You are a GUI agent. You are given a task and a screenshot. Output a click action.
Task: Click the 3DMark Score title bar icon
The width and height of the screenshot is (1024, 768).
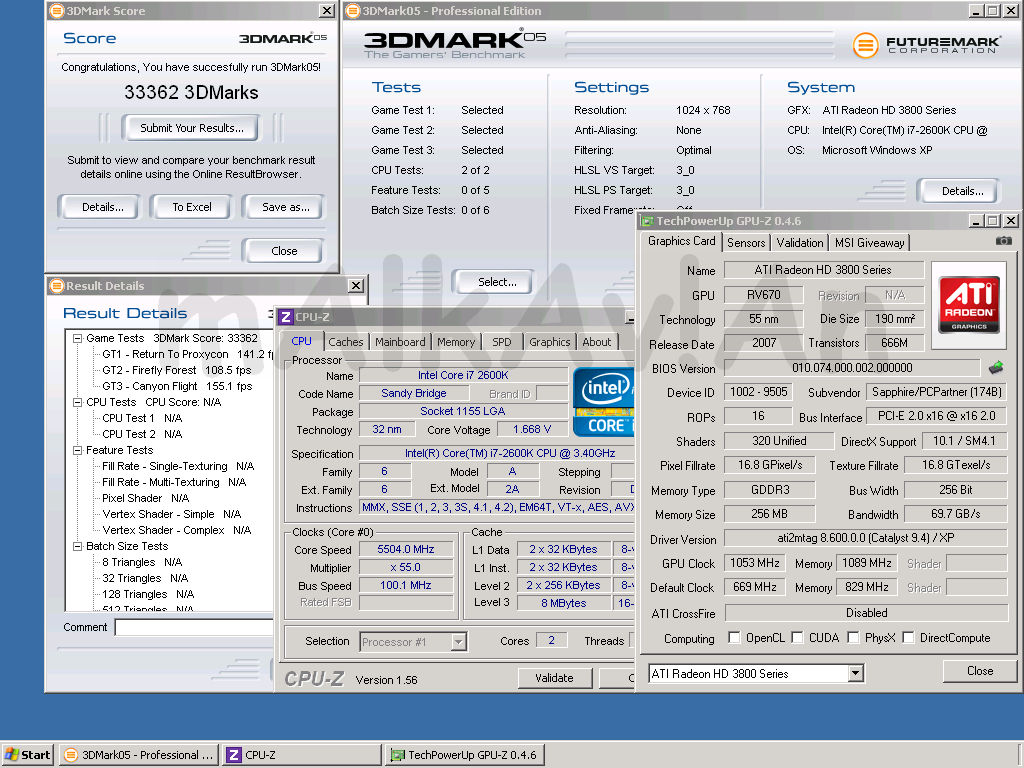pos(57,11)
